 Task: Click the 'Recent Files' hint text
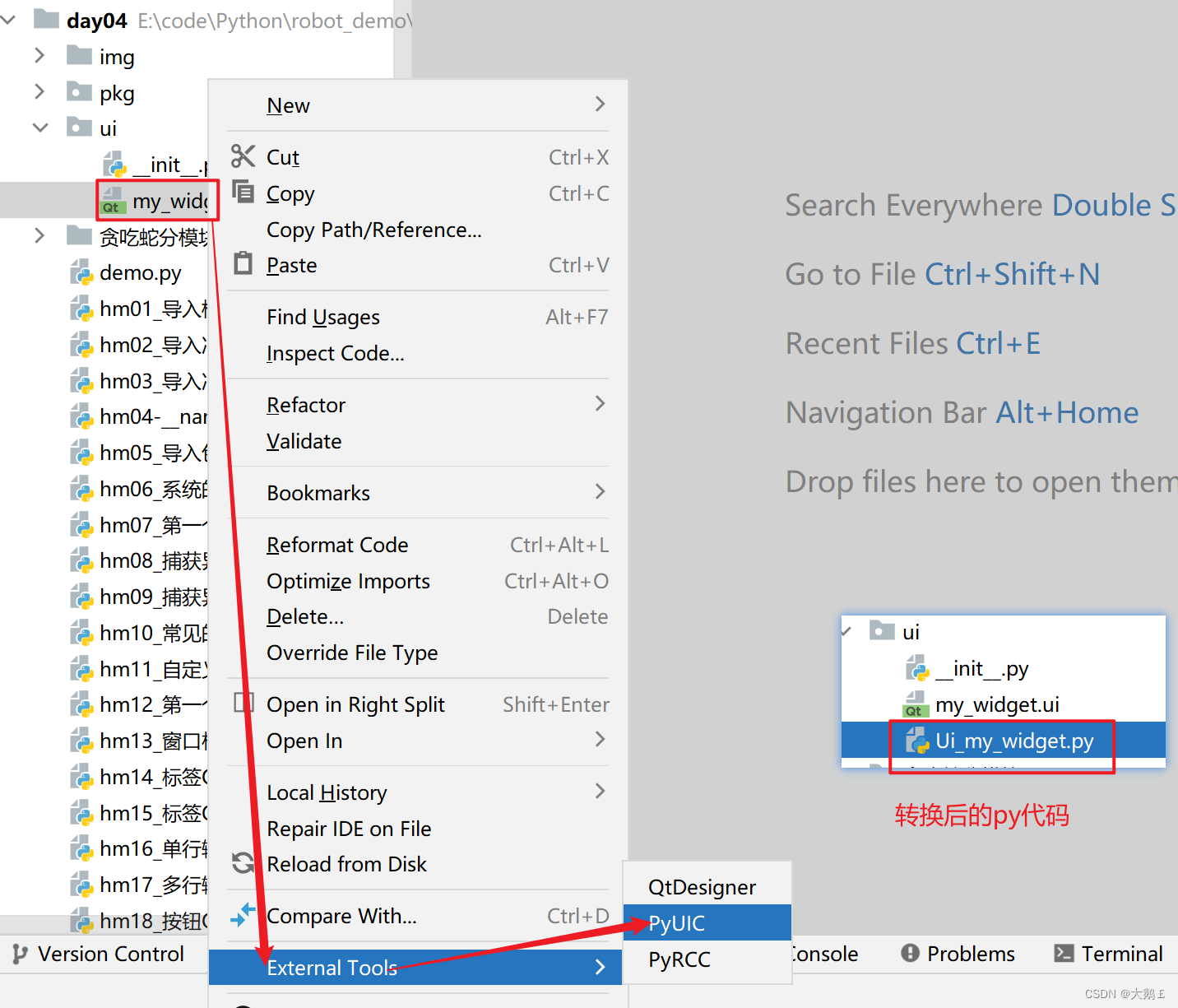coord(866,343)
